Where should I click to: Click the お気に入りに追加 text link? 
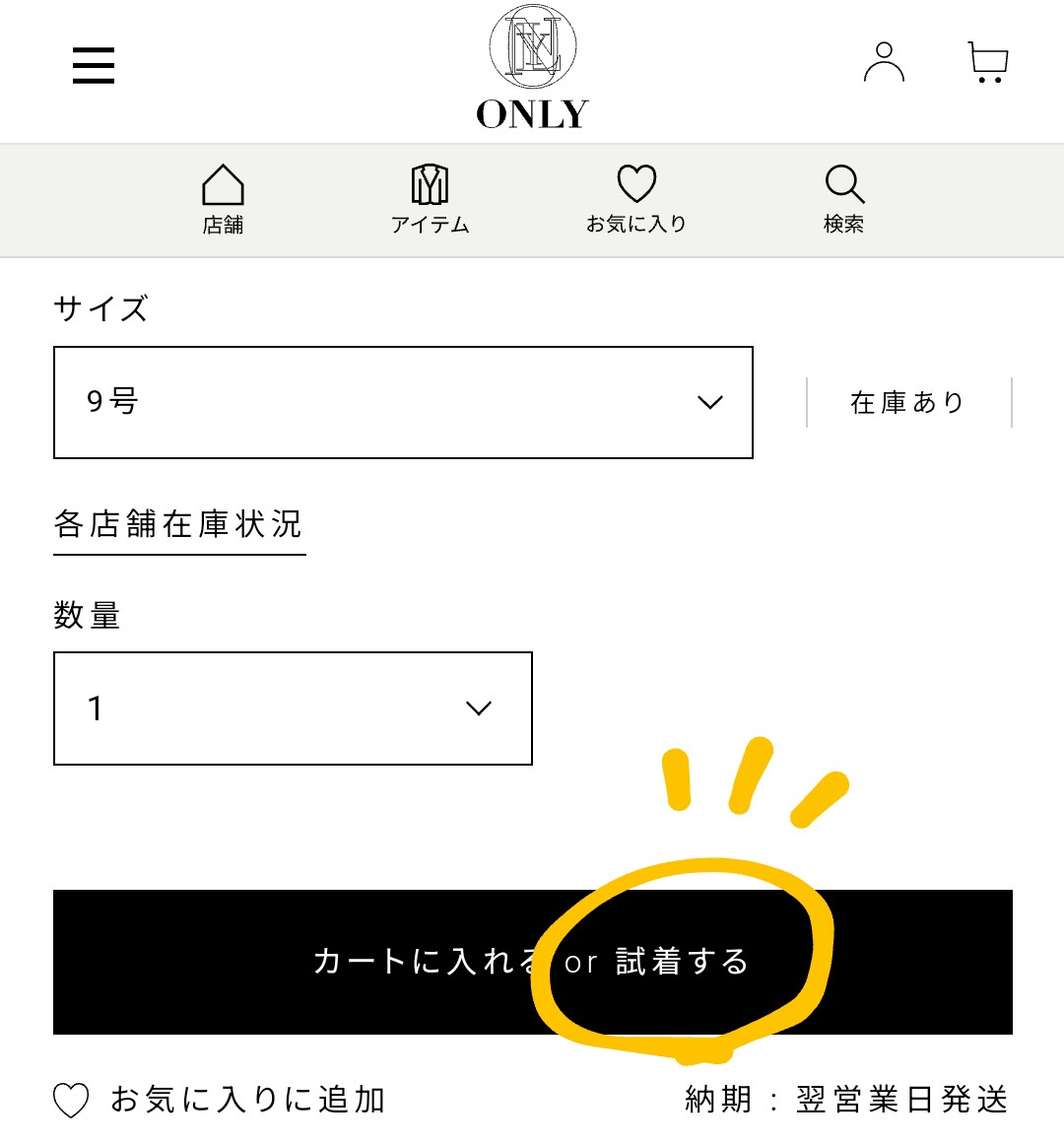pos(247,1100)
